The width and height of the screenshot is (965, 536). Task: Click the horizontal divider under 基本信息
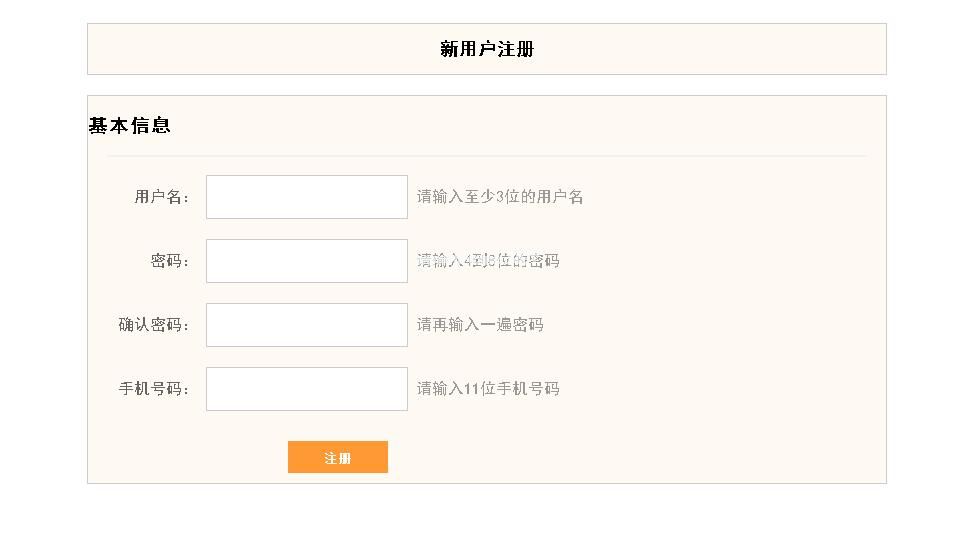487,156
